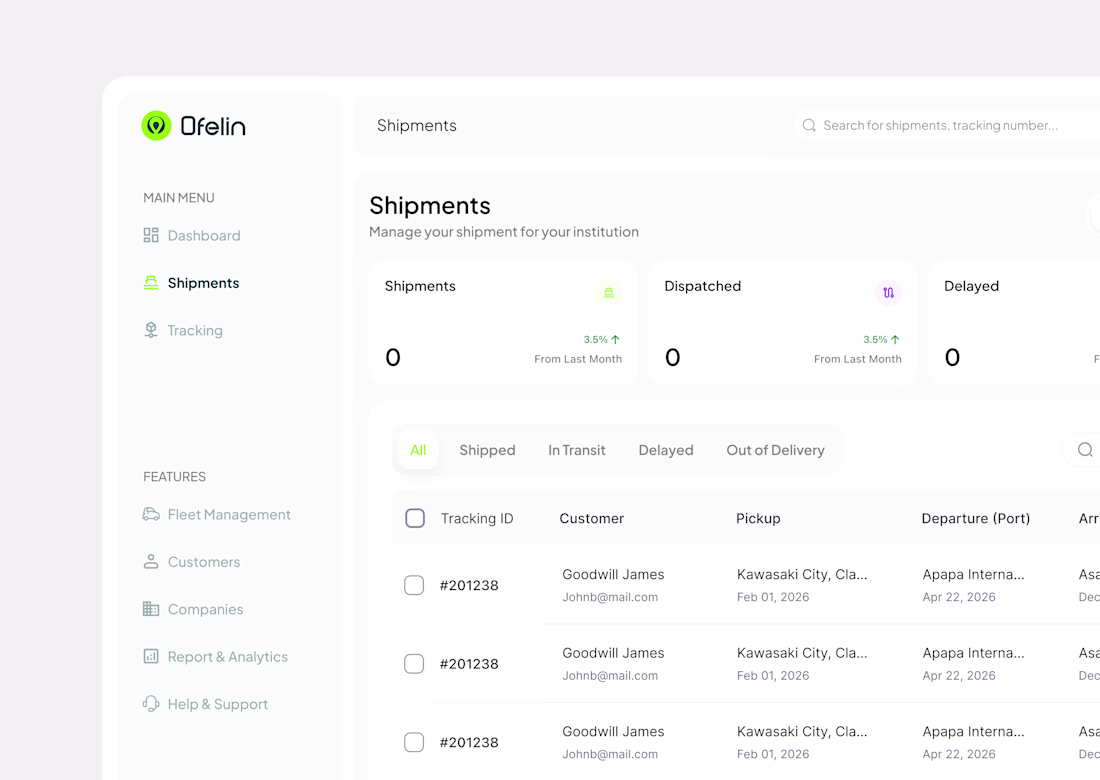Click Apapa Interna... departure in first row

(x=973, y=574)
